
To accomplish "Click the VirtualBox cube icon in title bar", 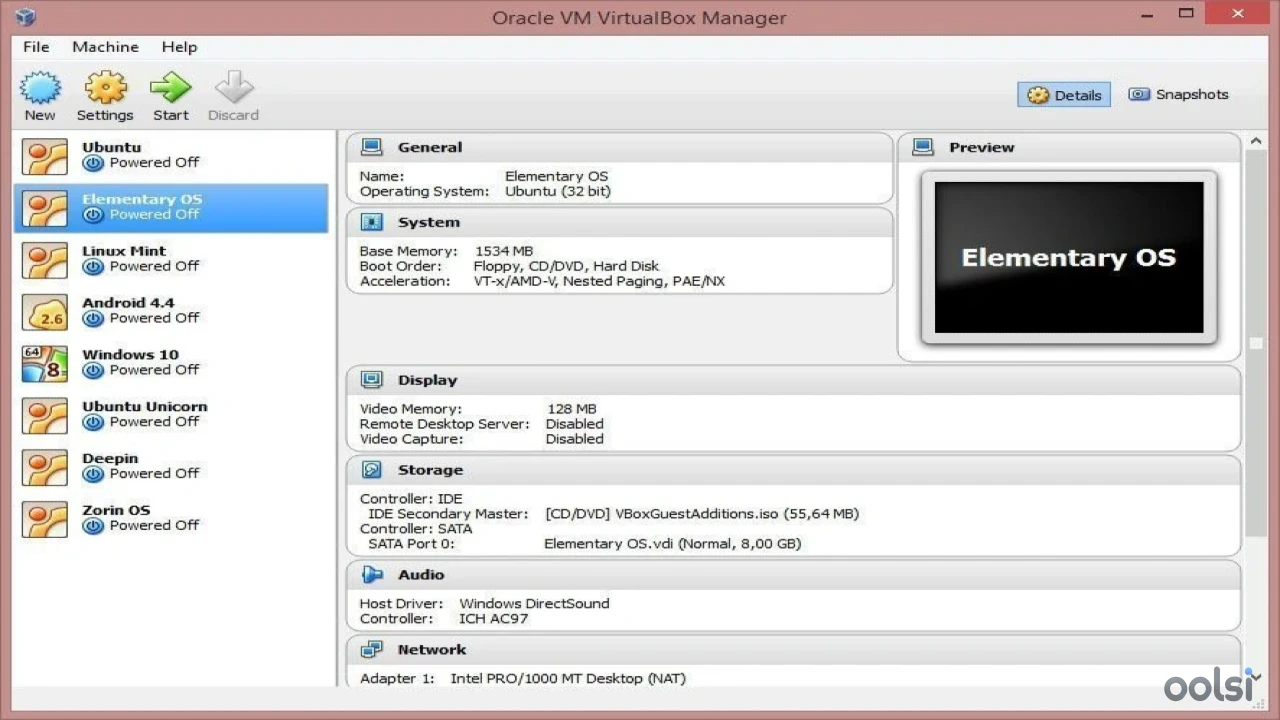I will pyautogui.click(x=25, y=17).
